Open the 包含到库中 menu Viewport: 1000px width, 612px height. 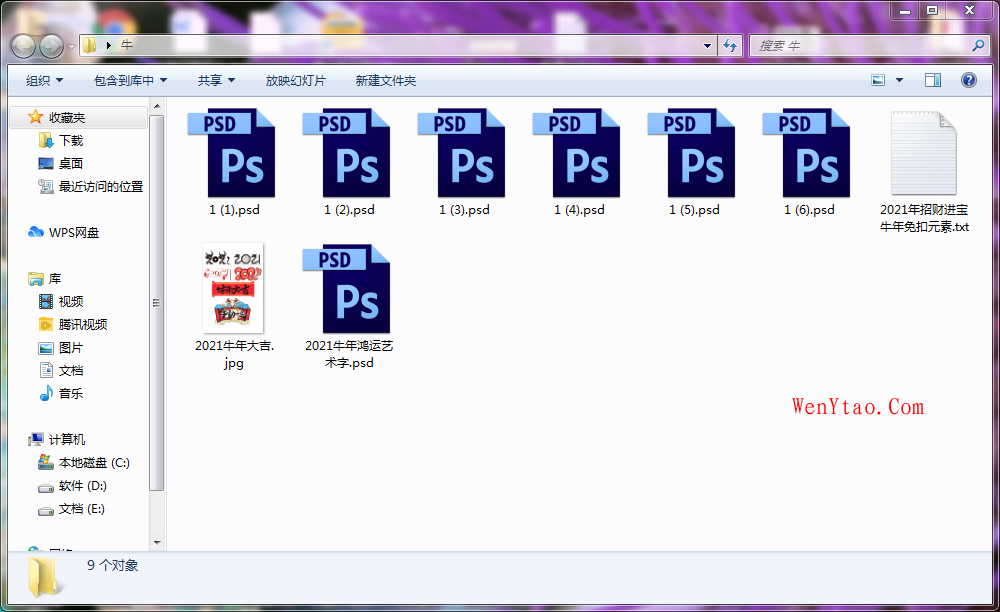click(130, 80)
